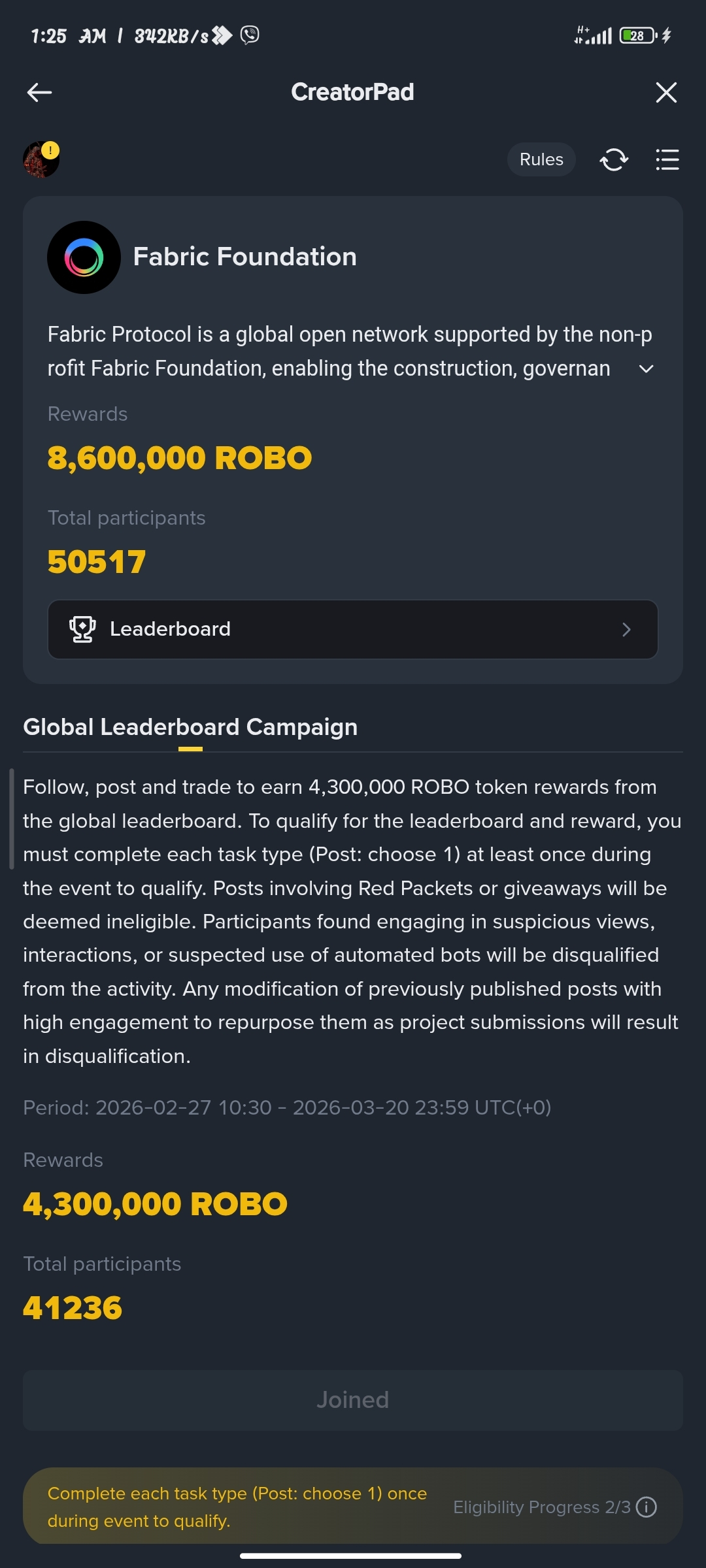706x1568 pixels.
Task: Tap the Eligibility Progress info icon
Action: (647, 1507)
